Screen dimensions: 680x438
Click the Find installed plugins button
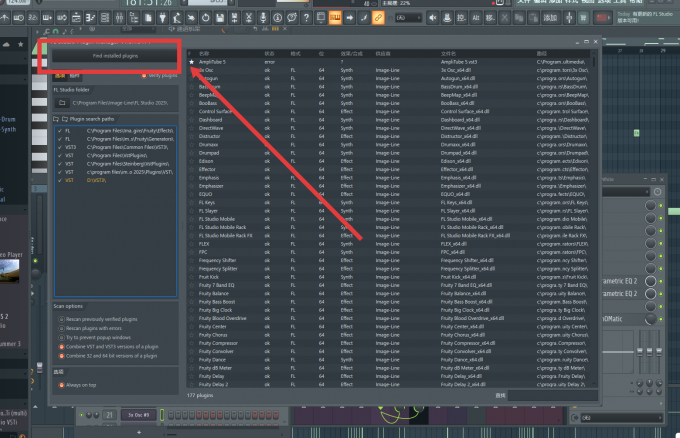click(115, 56)
